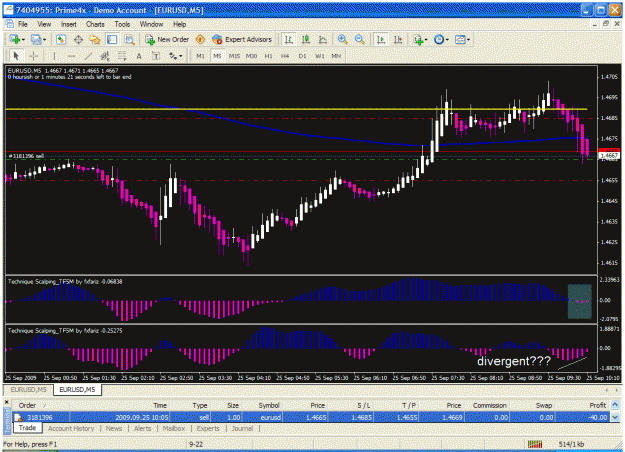This screenshot has height=452, width=625.
Task: Open the Periods clock button
Action: (x=439, y=39)
